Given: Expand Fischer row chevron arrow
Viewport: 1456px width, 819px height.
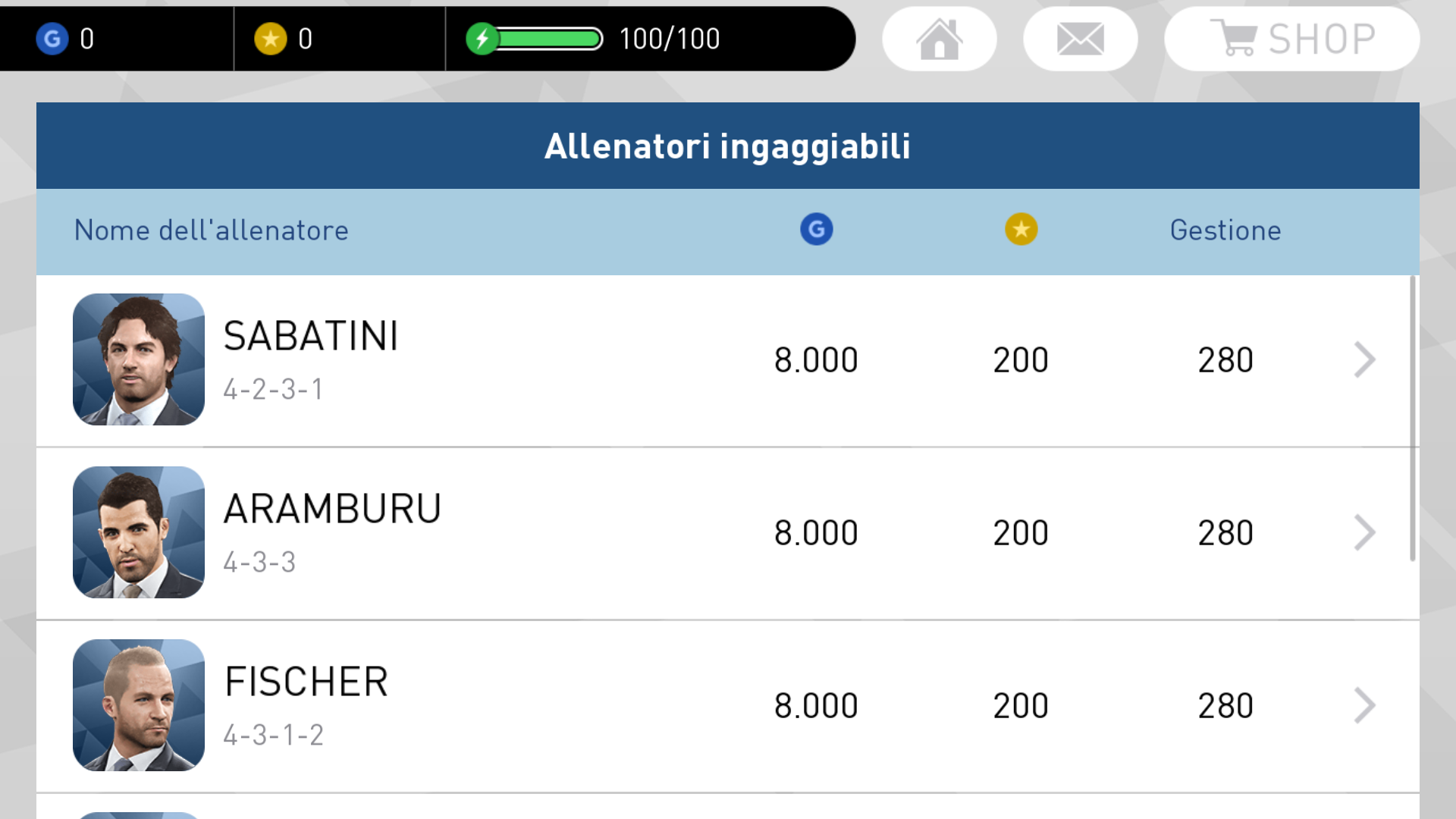Looking at the screenshot, I should tap(1364, 706).
